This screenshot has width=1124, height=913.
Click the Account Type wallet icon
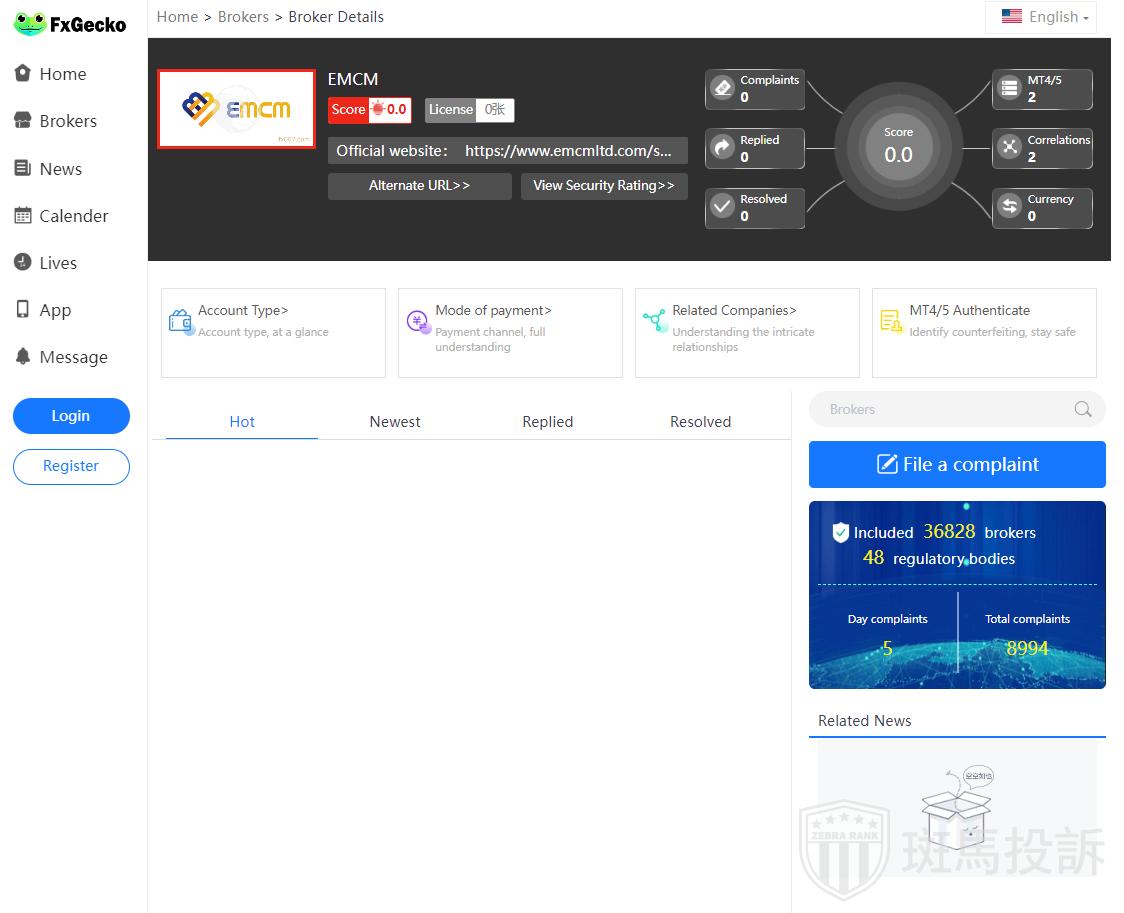[180, 321]
